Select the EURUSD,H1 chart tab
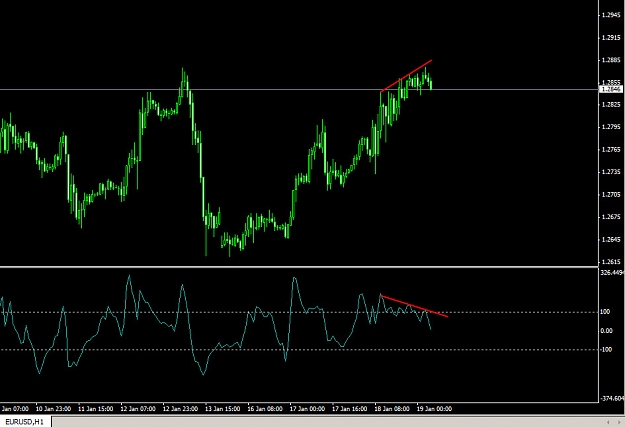625x427 pixels. [x=25, y=422]
